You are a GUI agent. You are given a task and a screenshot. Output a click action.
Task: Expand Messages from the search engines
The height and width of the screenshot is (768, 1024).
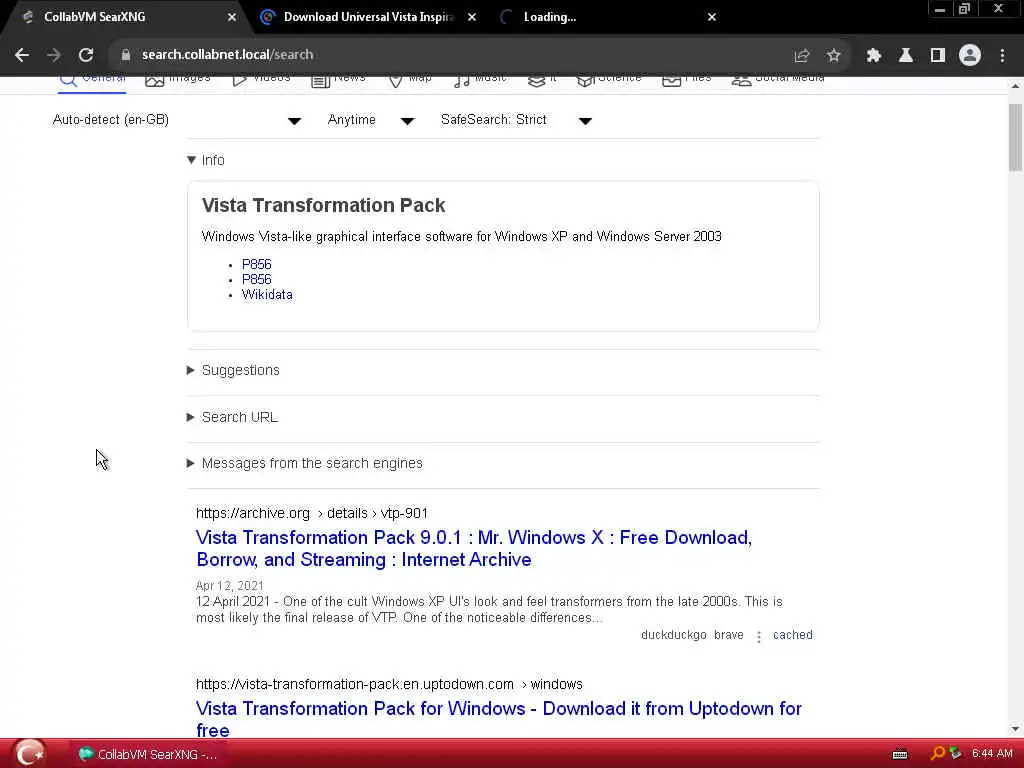pos(304,464)
